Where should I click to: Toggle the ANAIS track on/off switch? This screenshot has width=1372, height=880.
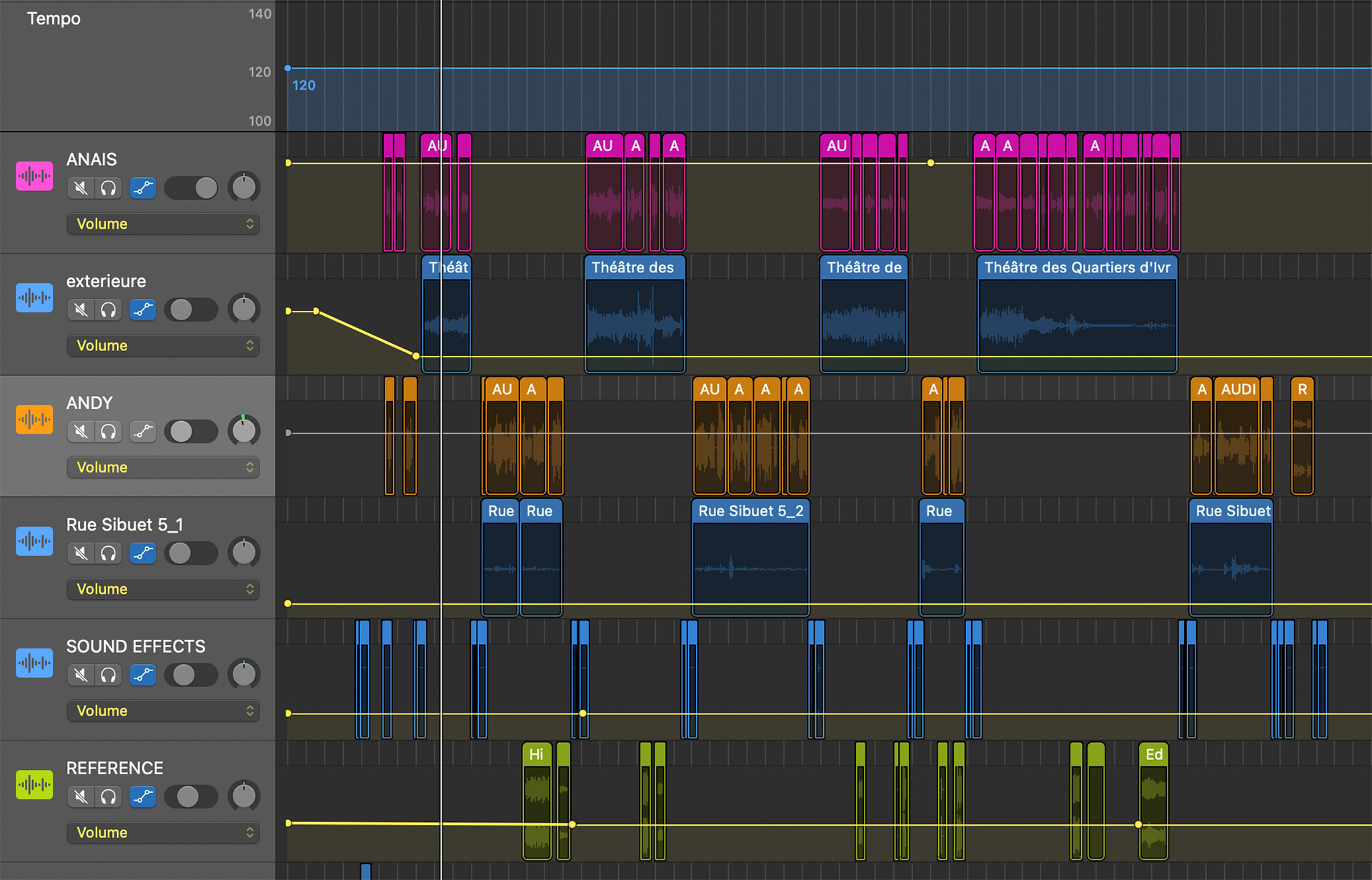coord(192,188)
